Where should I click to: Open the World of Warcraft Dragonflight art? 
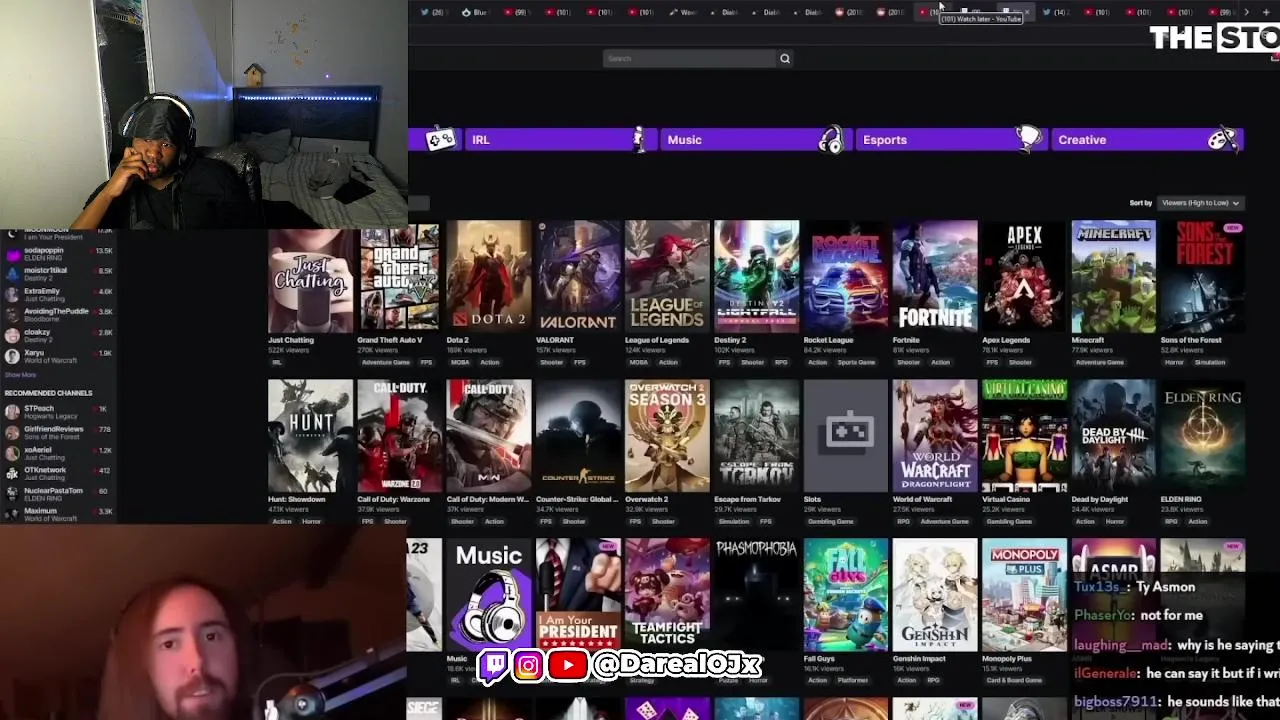point(935,436)
